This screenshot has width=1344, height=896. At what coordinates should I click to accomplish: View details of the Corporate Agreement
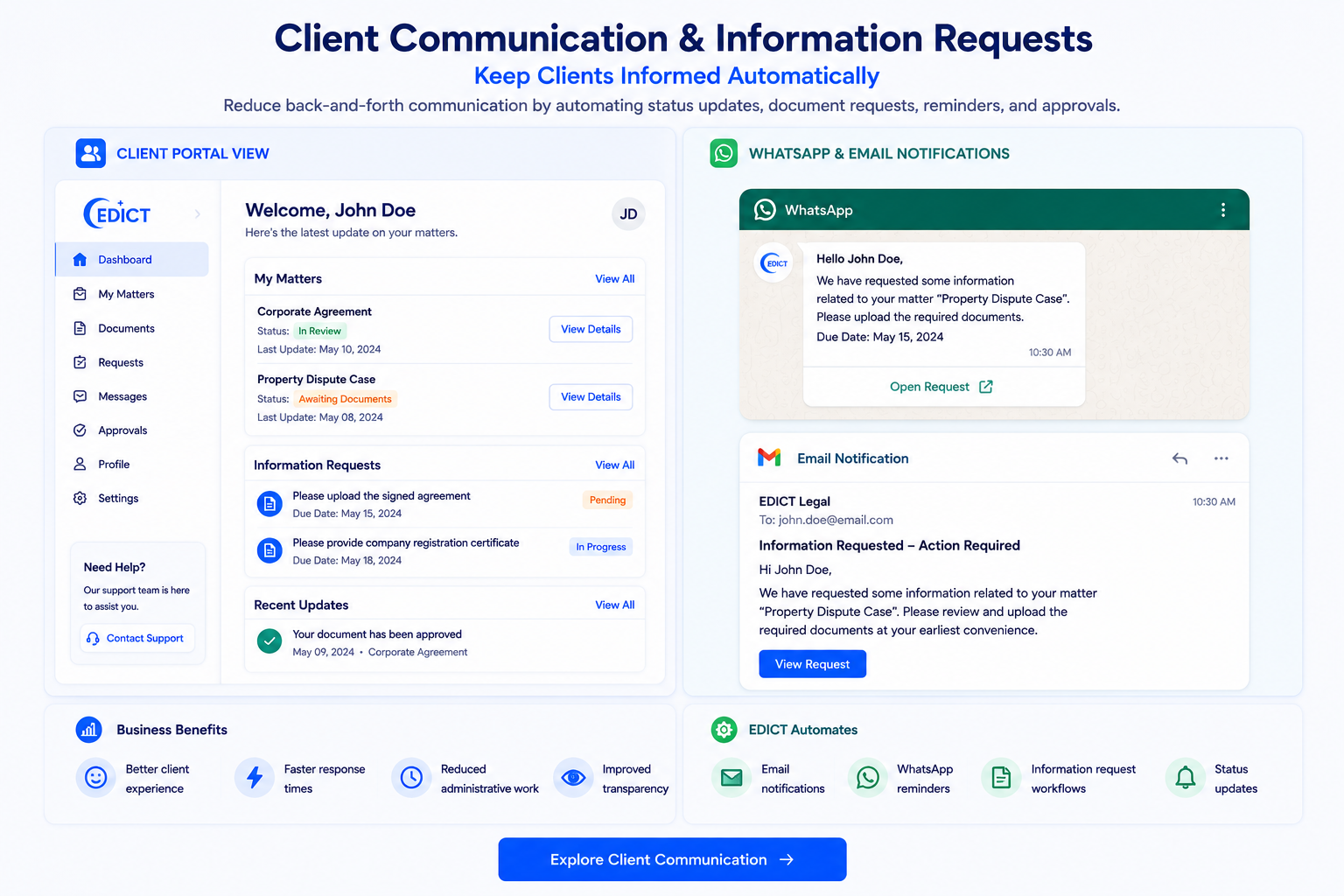click(591, 330)
